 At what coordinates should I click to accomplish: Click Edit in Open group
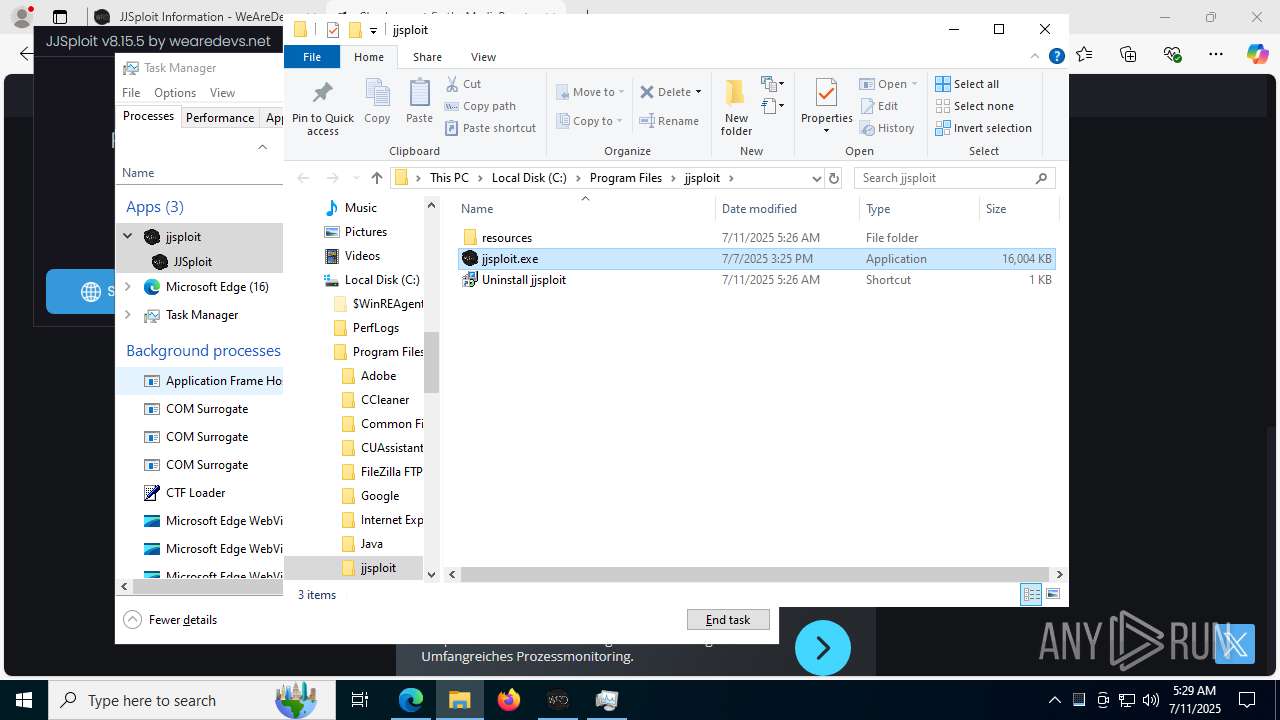pos(879,106)
